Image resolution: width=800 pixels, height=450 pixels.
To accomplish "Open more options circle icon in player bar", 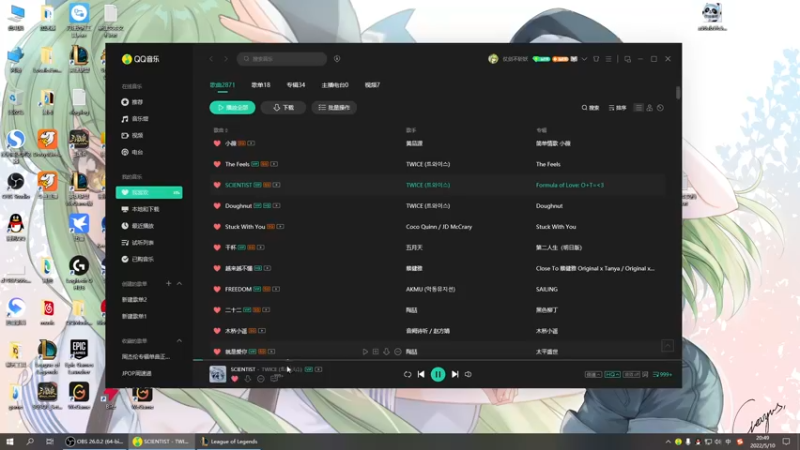I will [x=261, y=379].
